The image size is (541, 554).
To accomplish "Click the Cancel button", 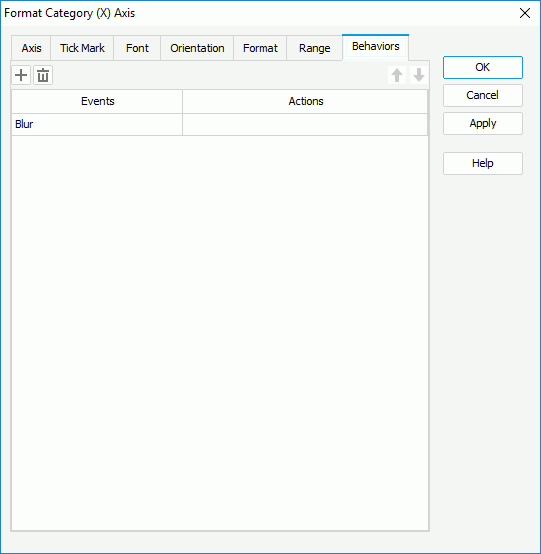I will coord(483,95).
